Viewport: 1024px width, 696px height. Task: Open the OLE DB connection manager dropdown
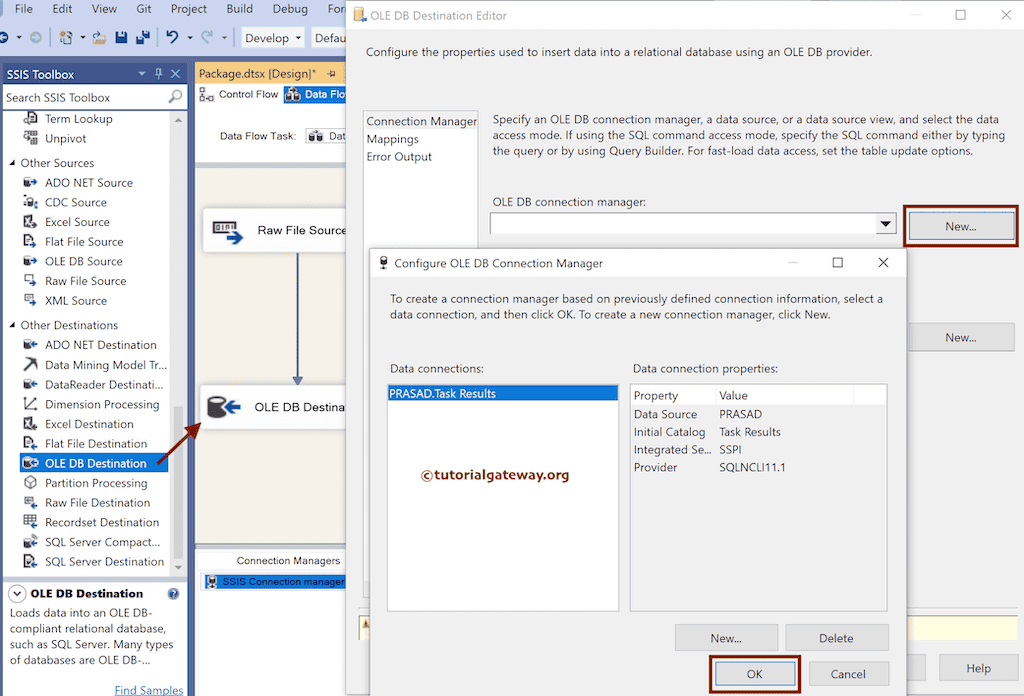[x=884, y=224]
